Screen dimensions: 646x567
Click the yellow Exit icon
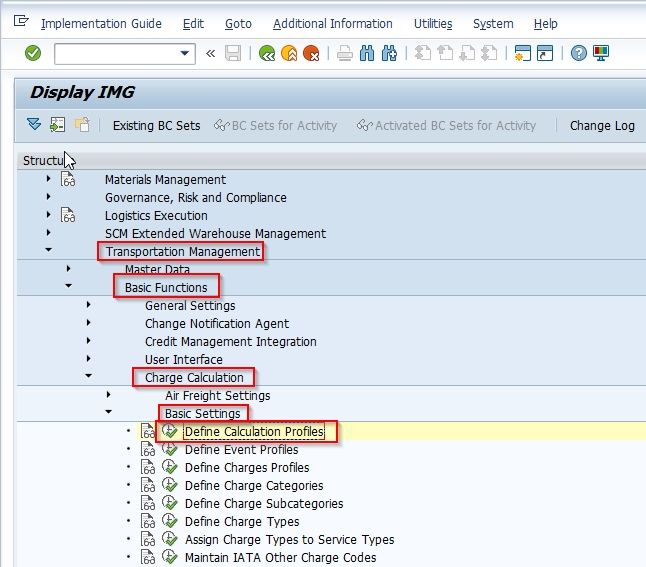coord(289,53)
